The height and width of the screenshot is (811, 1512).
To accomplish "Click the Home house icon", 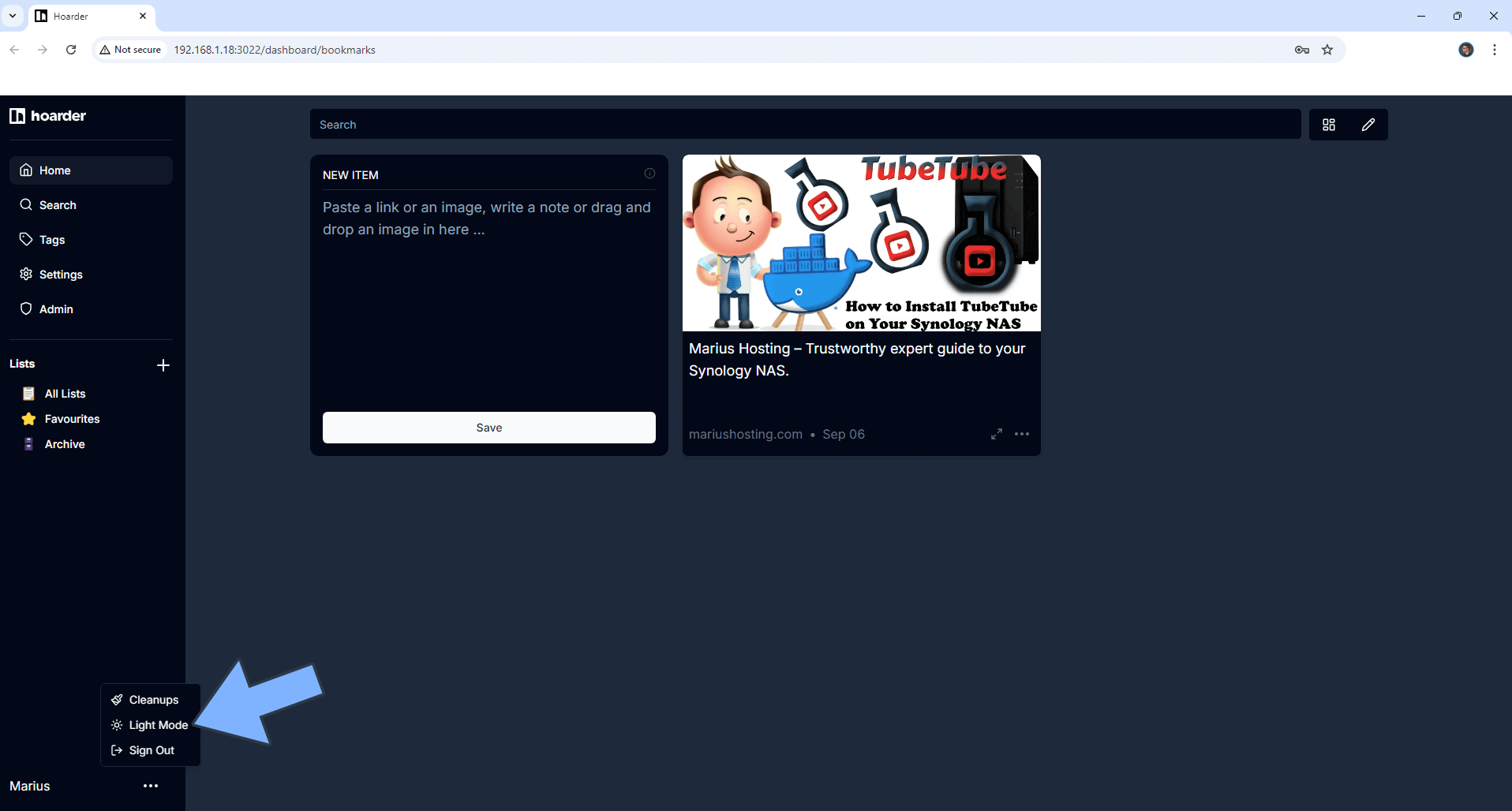I will point(26,170).
